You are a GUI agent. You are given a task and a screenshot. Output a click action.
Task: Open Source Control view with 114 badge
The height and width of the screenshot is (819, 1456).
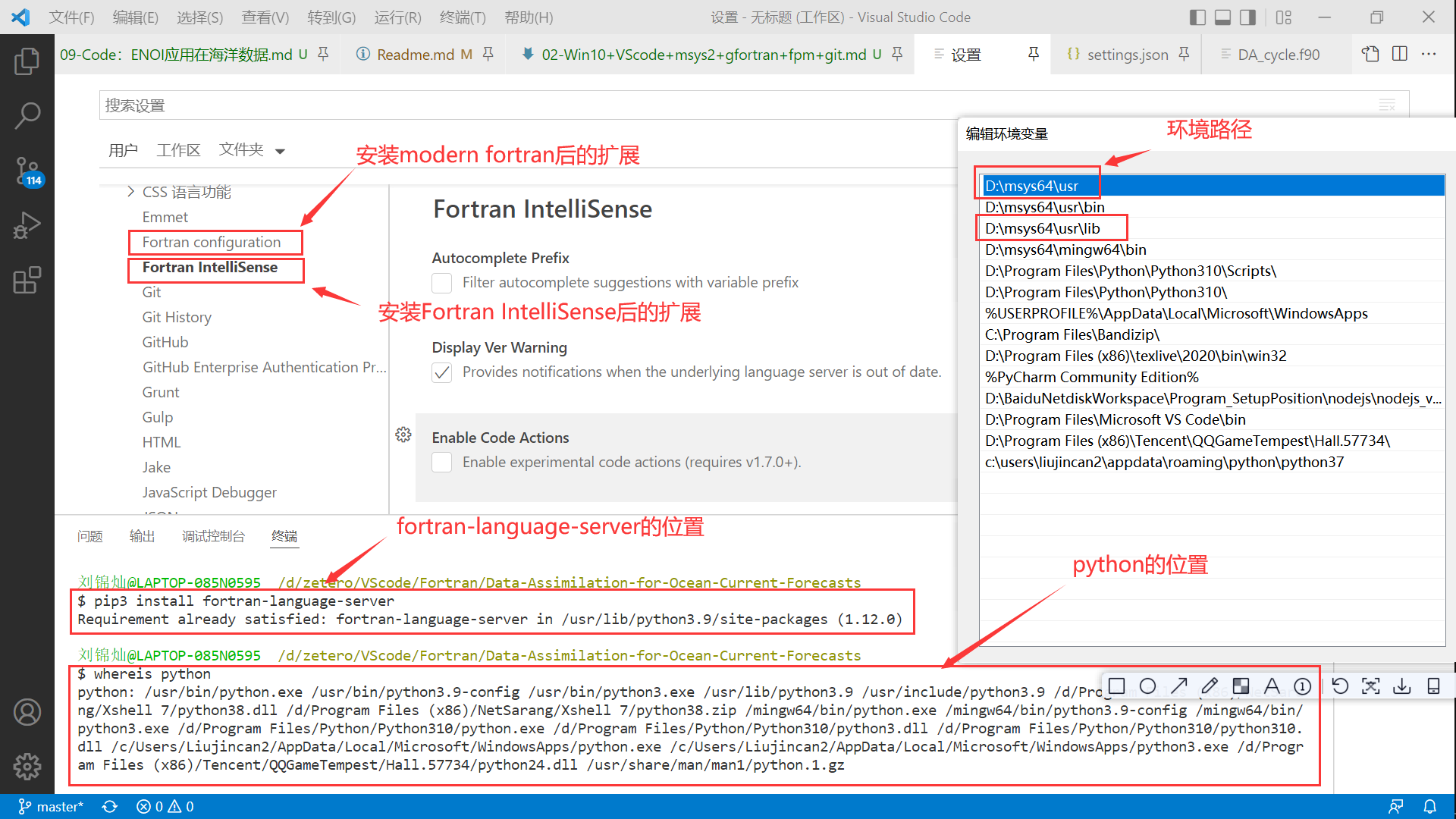[x=27, y=171]
